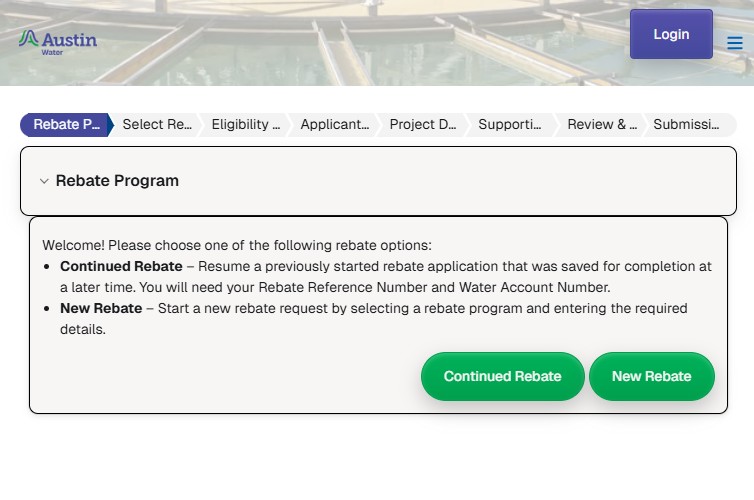
Task: Open the Supporti... step
Action: [x=510, y=125]
